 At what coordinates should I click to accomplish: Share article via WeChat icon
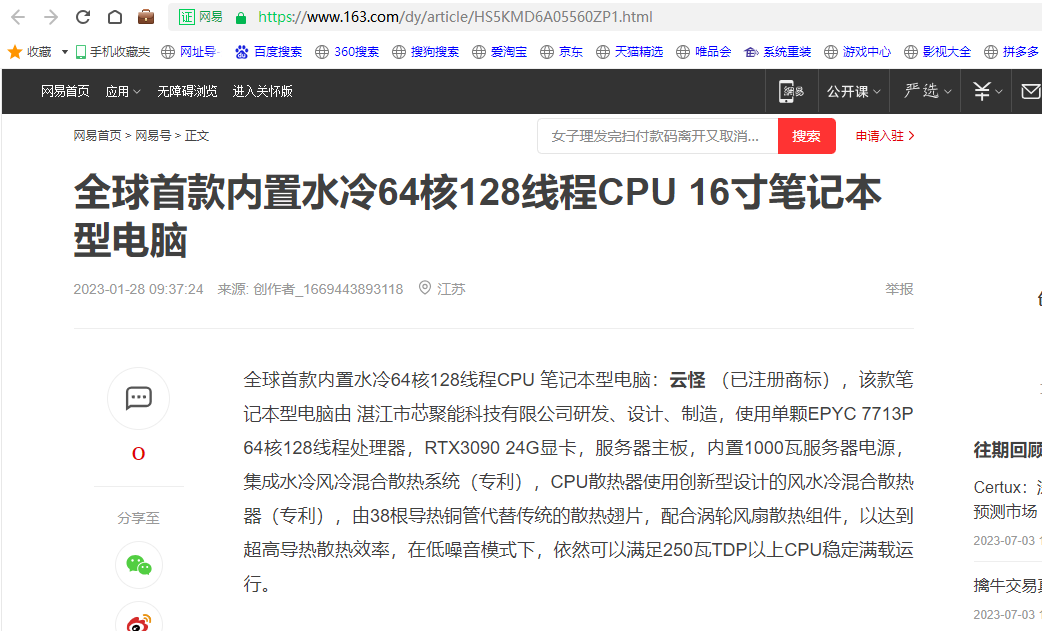coord(138,565)
